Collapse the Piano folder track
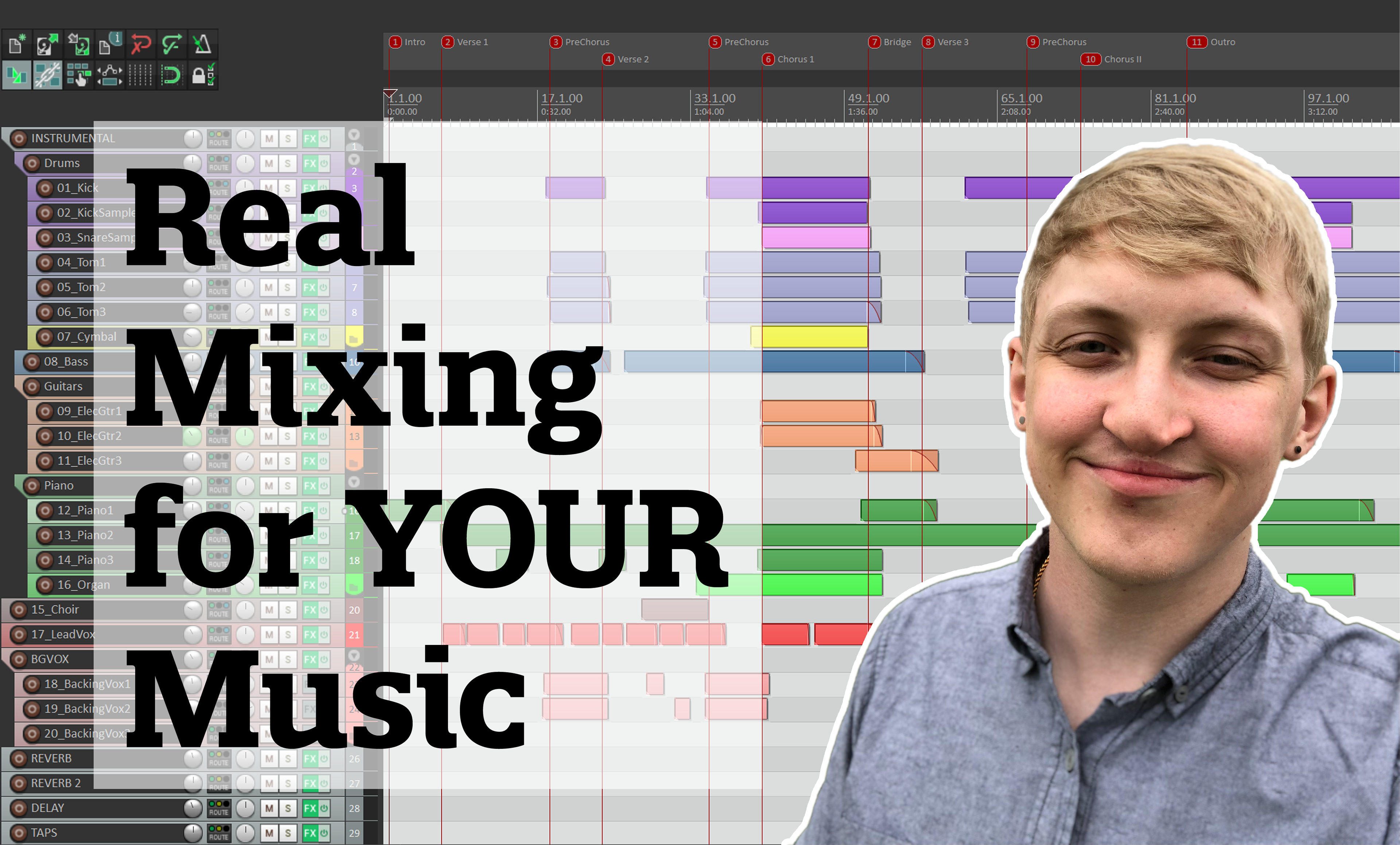 click(354, 482)
